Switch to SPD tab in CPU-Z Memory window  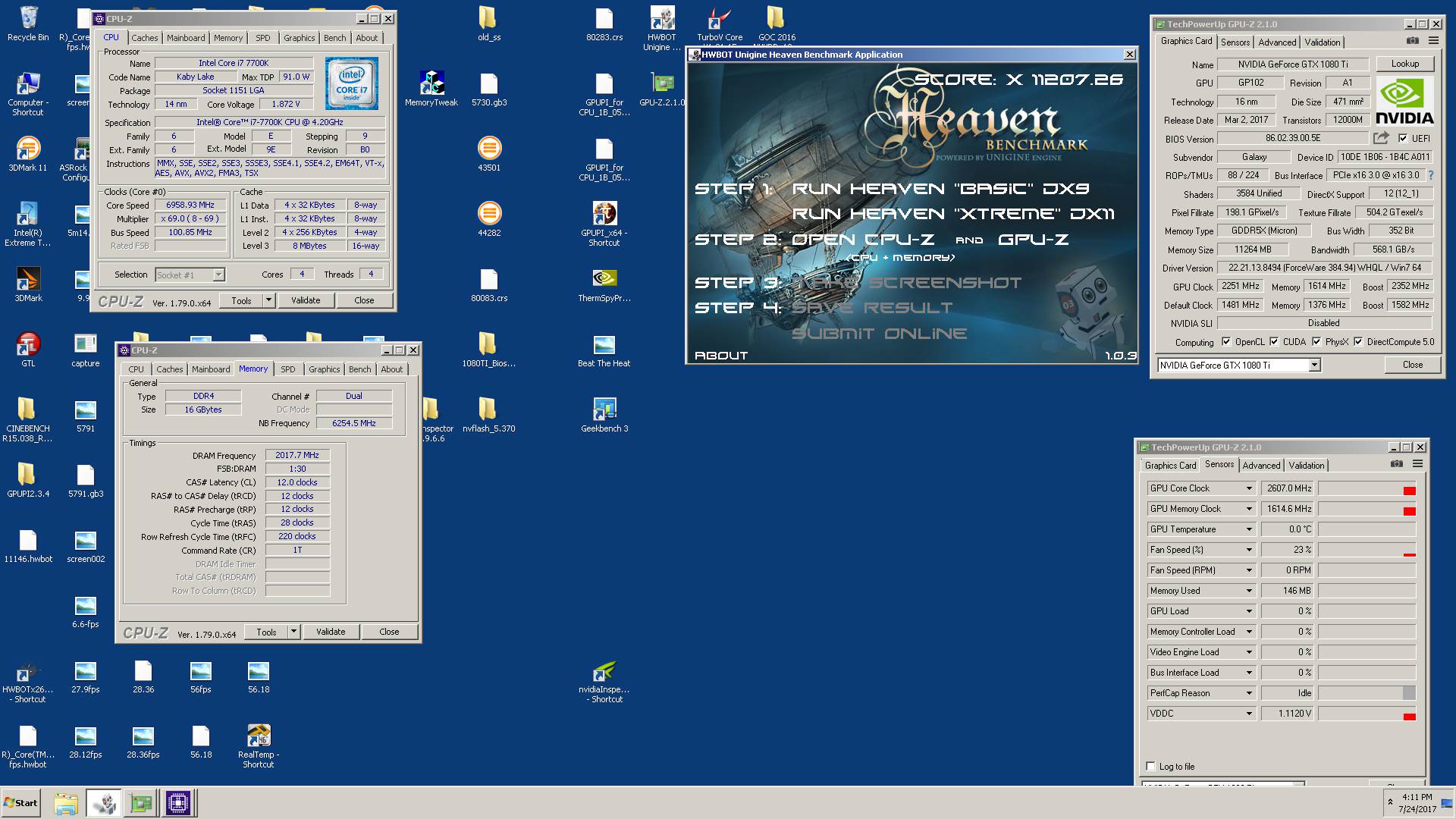pyautogui.click(x=288, y=369)
